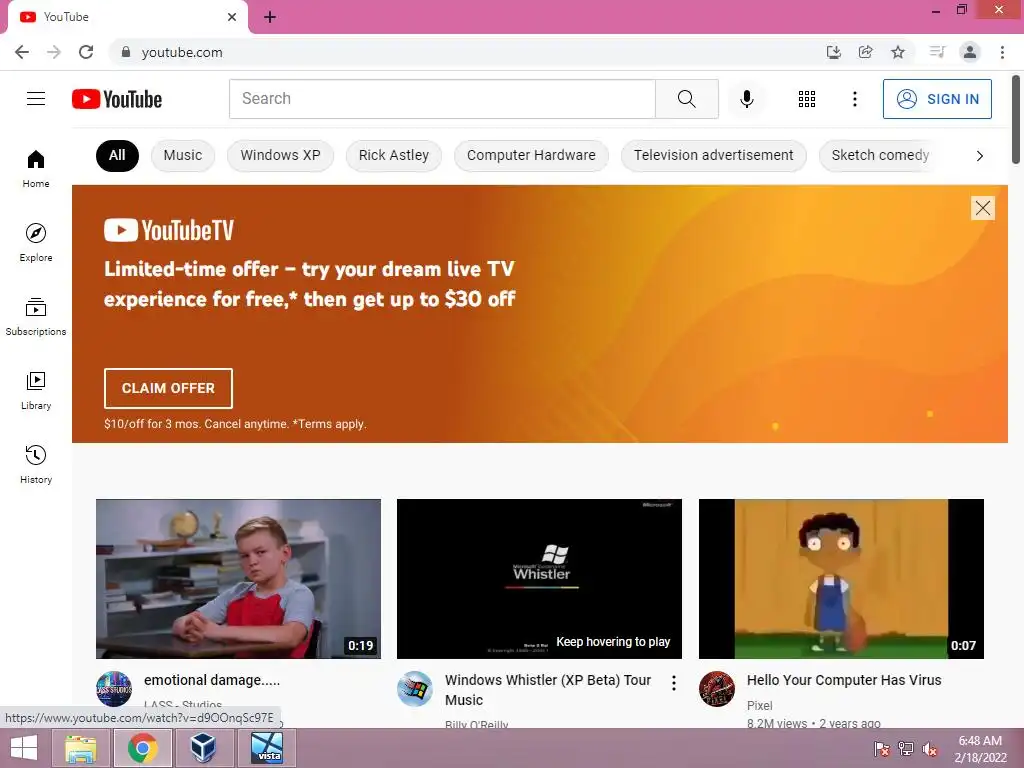Image resolution: width=1024 pixels, height=768 pixels.
Task: Open Windows Whistler Tour Music title
Action: pyautogui.click(x=548, y=690)
